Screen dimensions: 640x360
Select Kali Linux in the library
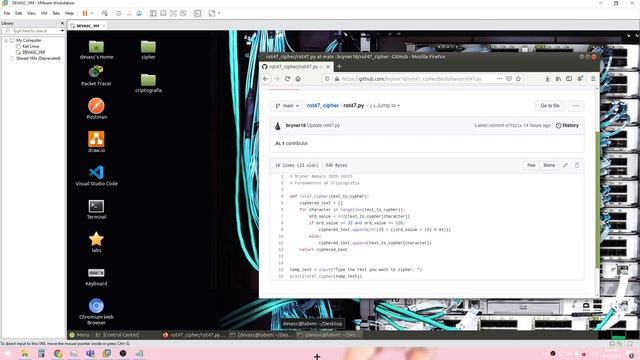(31, 47)
